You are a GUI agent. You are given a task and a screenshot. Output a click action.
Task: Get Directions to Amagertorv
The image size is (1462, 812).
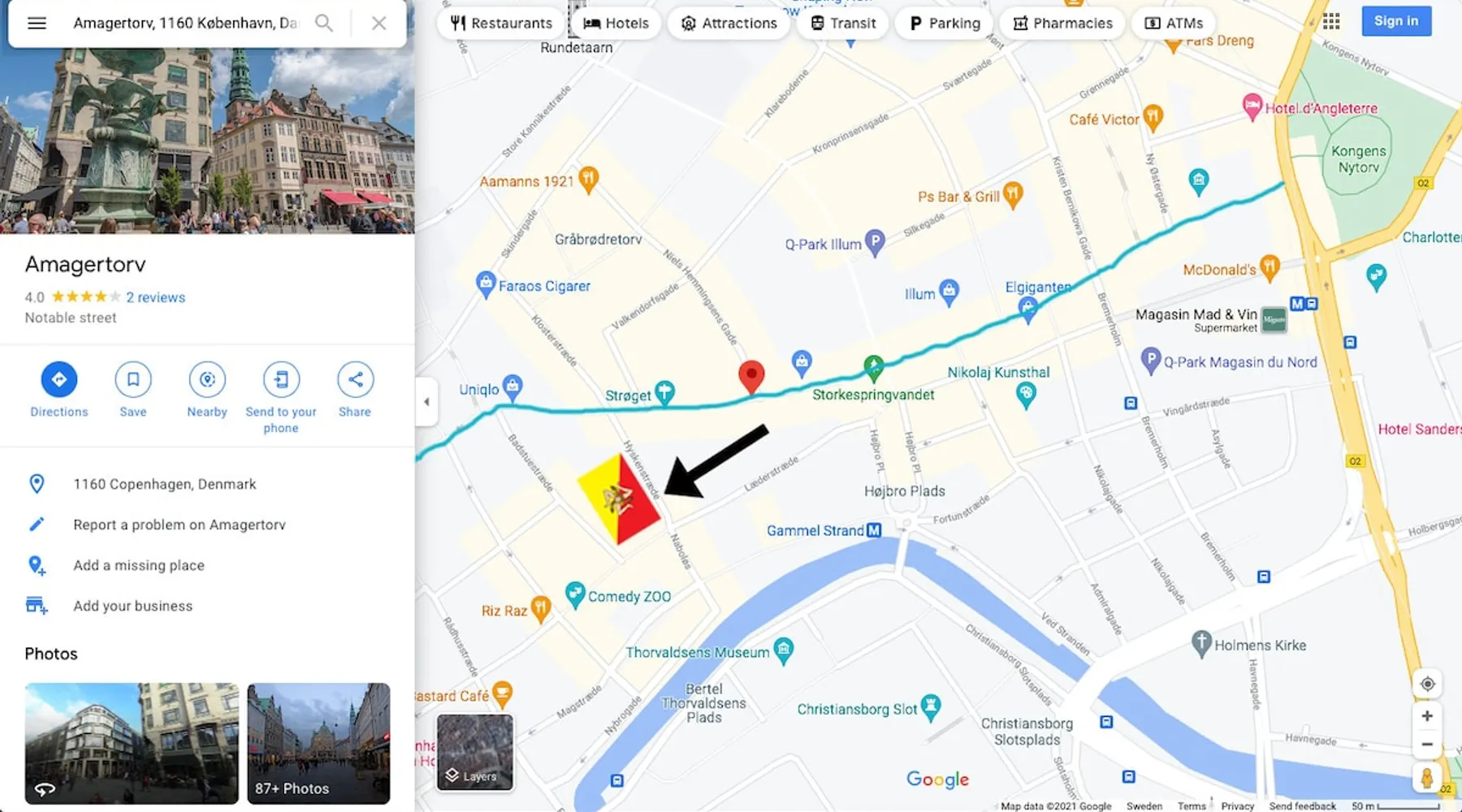click(59, 390)
